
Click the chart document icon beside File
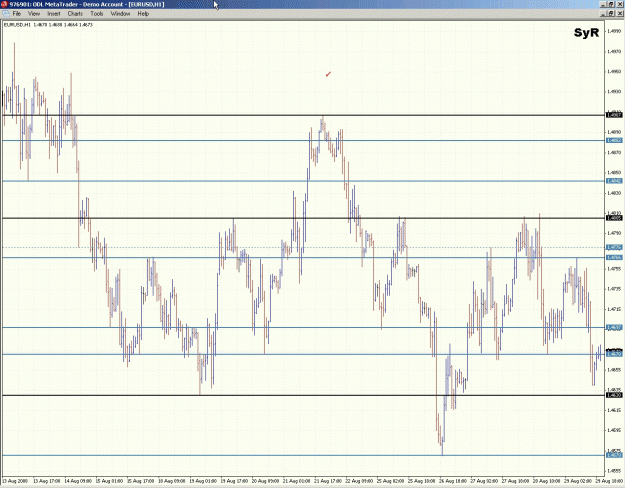[6, 14]
